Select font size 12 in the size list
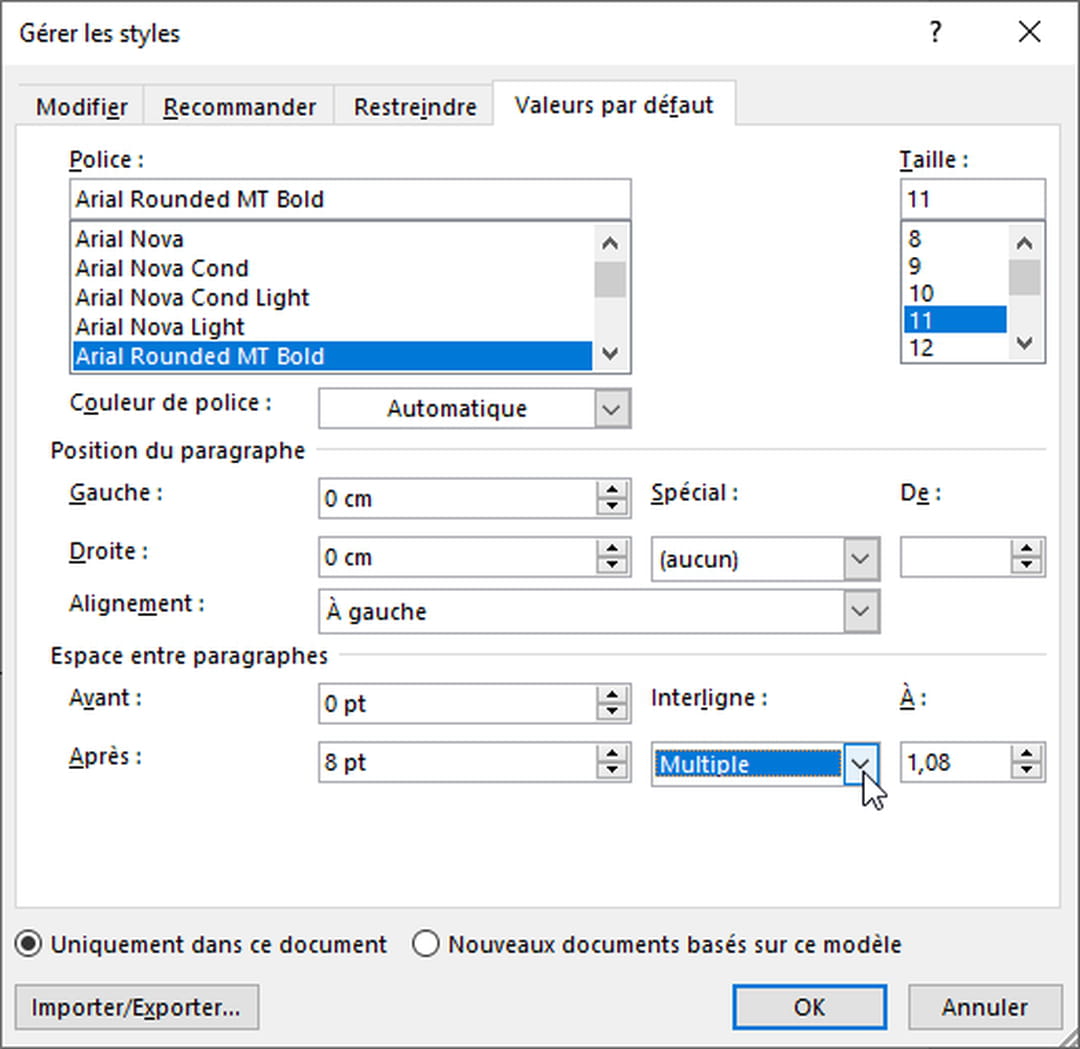 921,347
